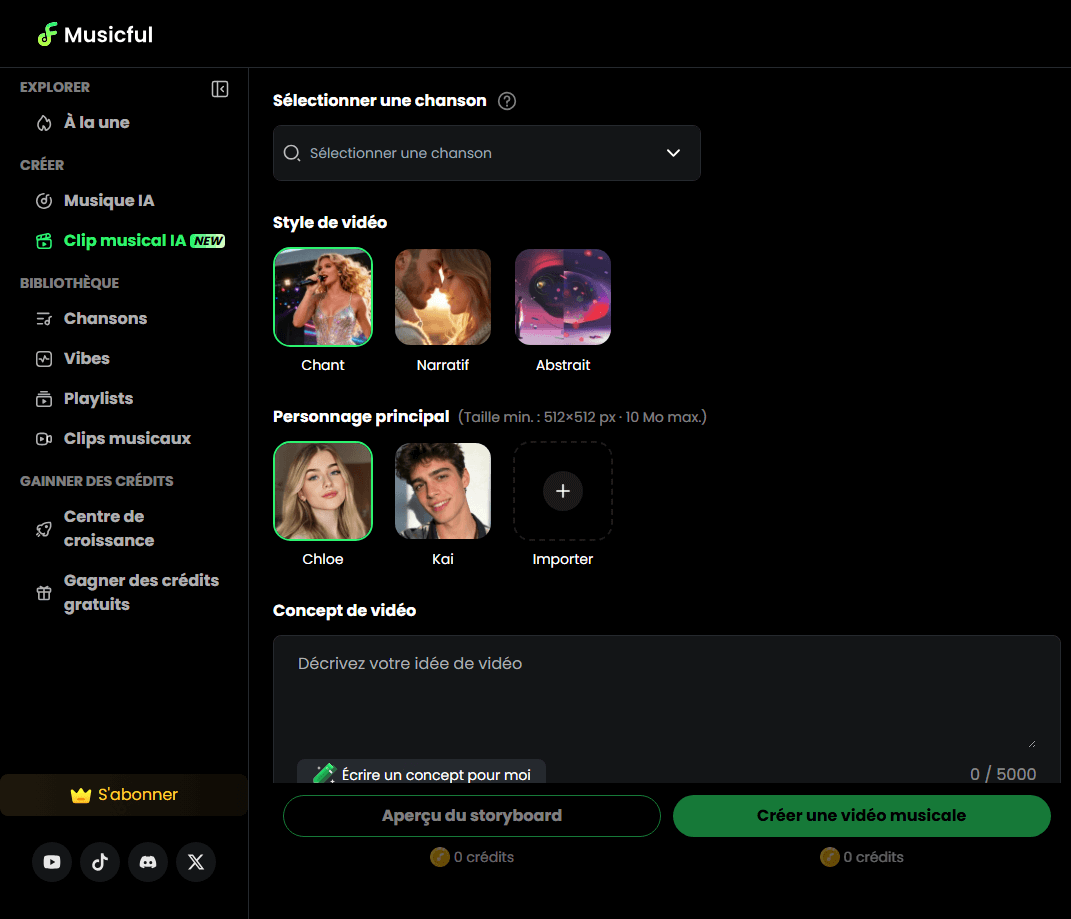This screenshot has width=1071, height=919.
Task: Click the S'abonner subscription button
Action: pyautogui.click(x=124, y=795)
